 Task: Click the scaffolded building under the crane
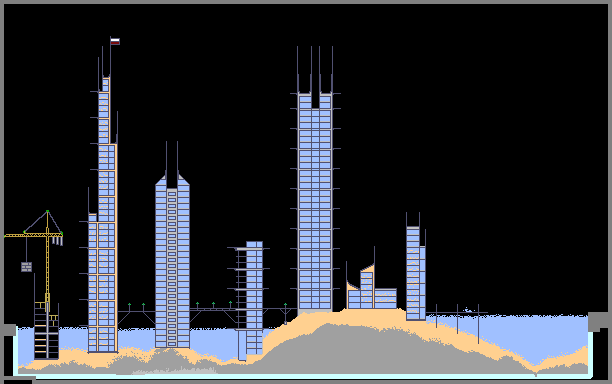(x=46, y=330)
